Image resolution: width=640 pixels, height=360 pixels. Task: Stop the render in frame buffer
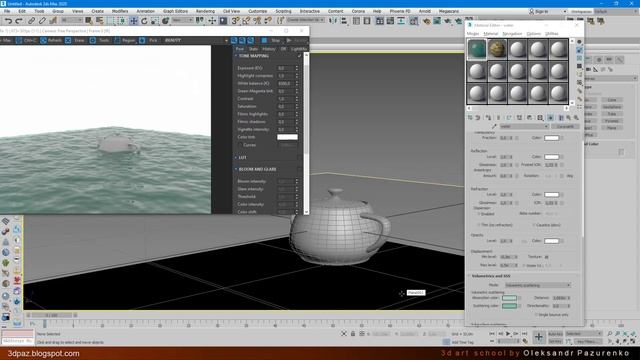point(272,40)
